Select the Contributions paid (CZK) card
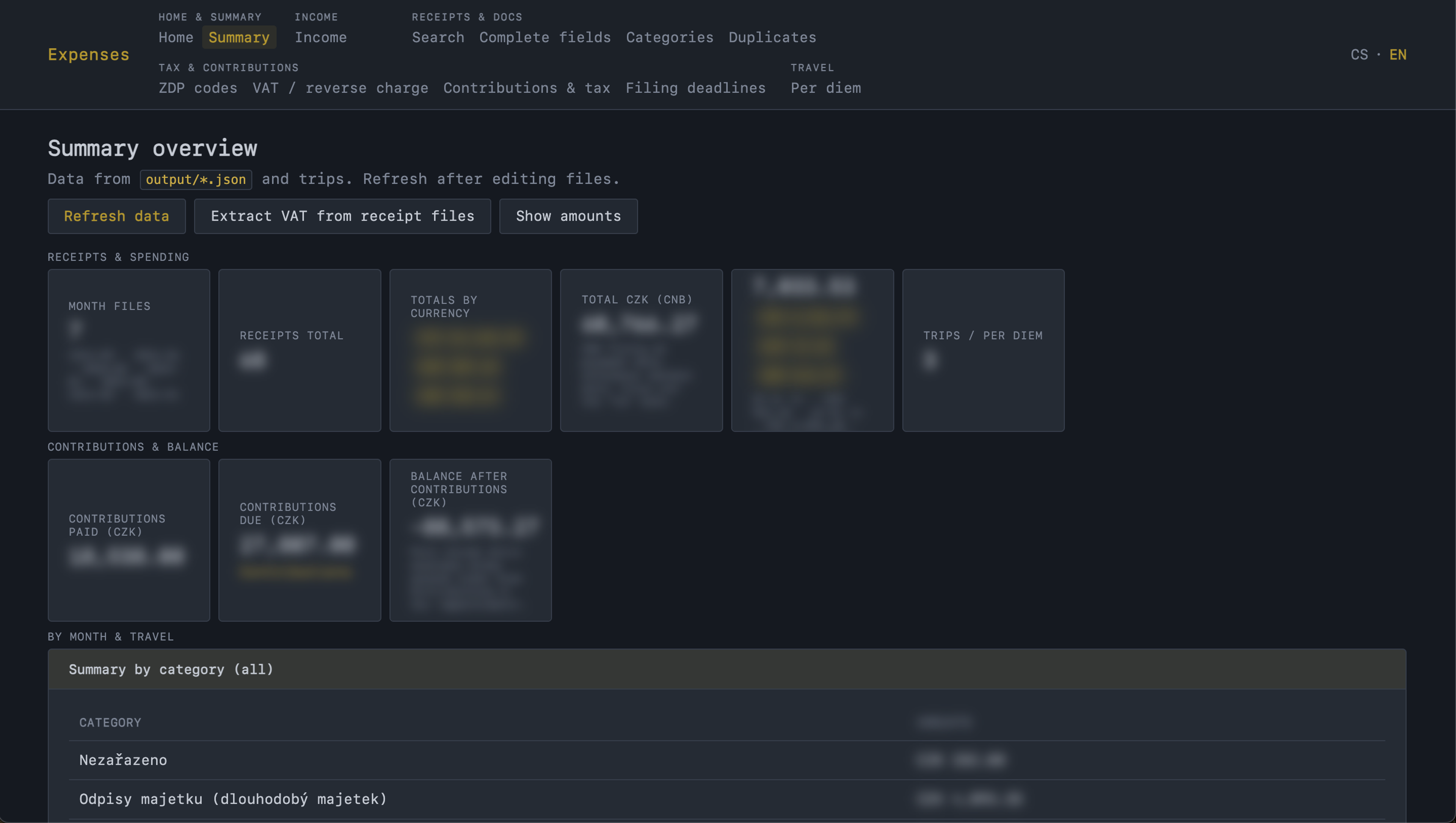Image resolution: width=1456 pixels, height=823 pixels. (x=129, y=540)
